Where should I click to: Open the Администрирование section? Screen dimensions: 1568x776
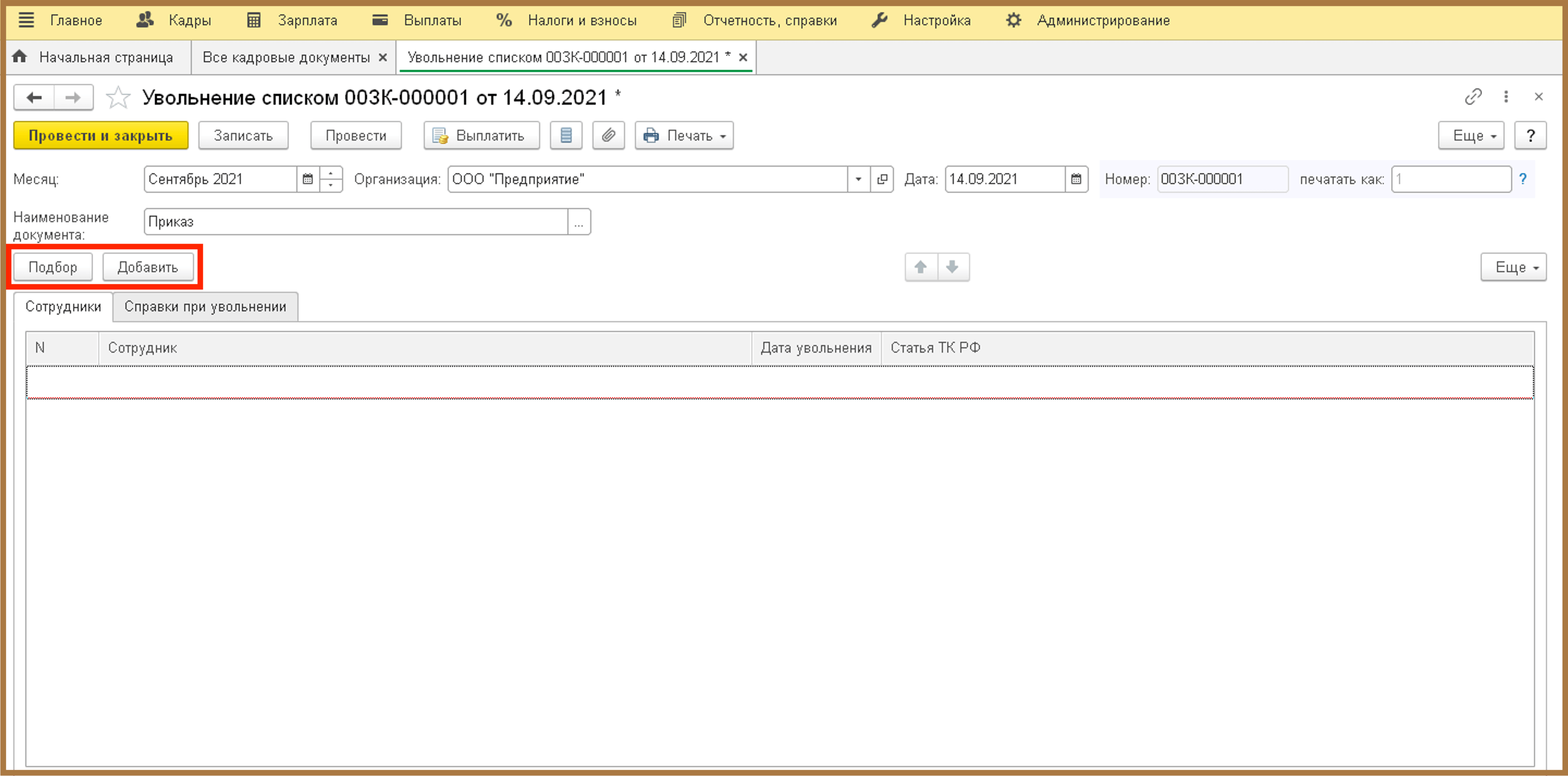pos(1088,20)
